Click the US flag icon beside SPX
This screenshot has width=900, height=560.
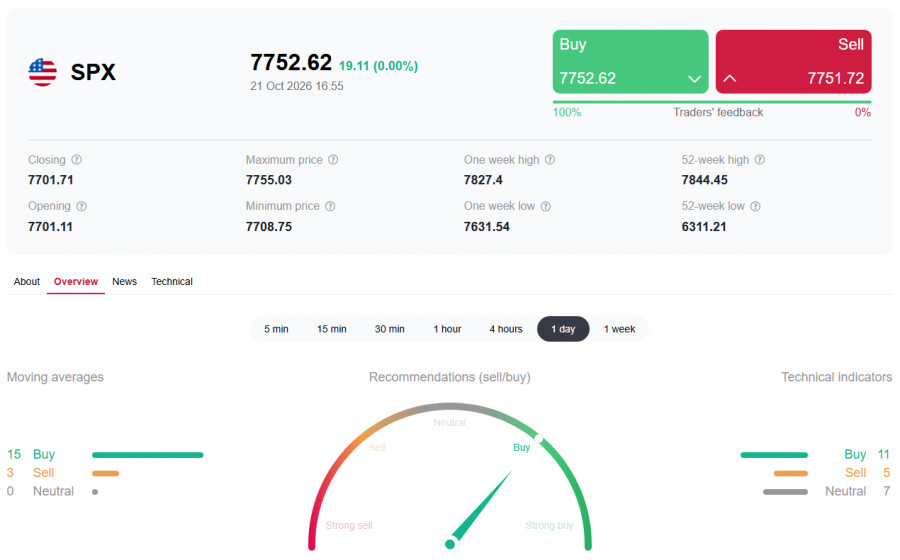pyautogui.click(x=42, y=72)
